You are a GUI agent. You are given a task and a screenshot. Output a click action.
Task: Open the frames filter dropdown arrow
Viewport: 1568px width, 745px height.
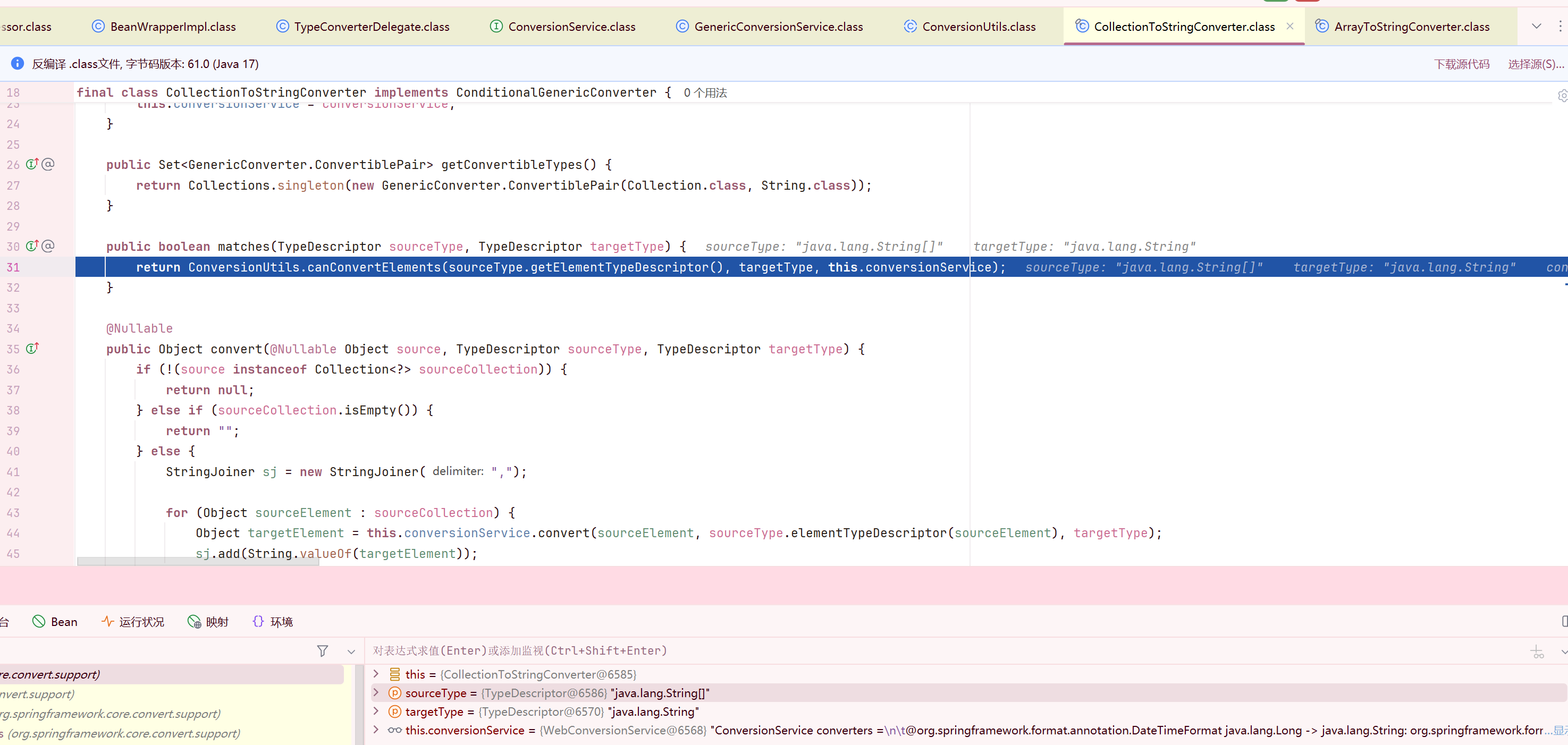pos(351,652)
